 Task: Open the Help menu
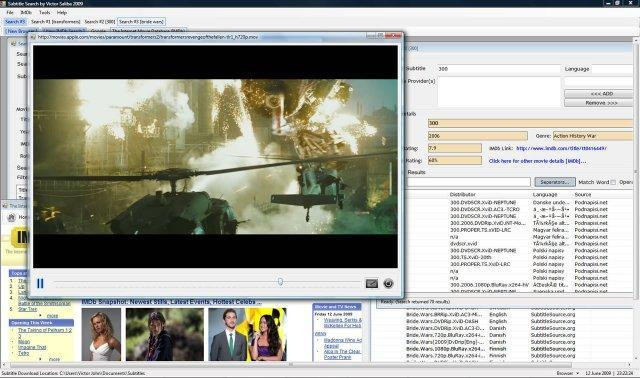pyautogui.click(x=62, y=13)
